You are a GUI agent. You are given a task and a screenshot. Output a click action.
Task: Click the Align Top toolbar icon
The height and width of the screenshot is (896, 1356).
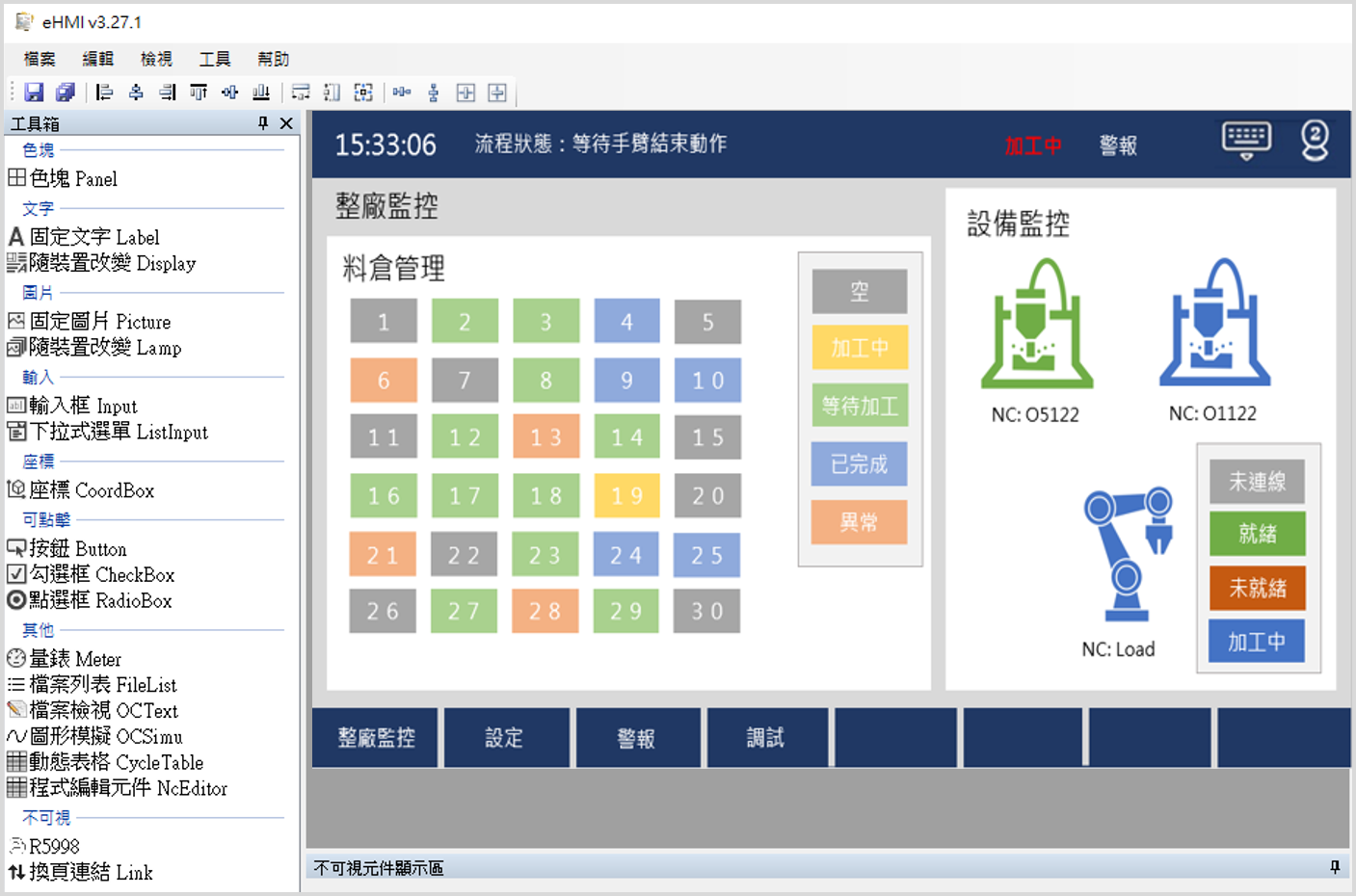click(199, 92)
